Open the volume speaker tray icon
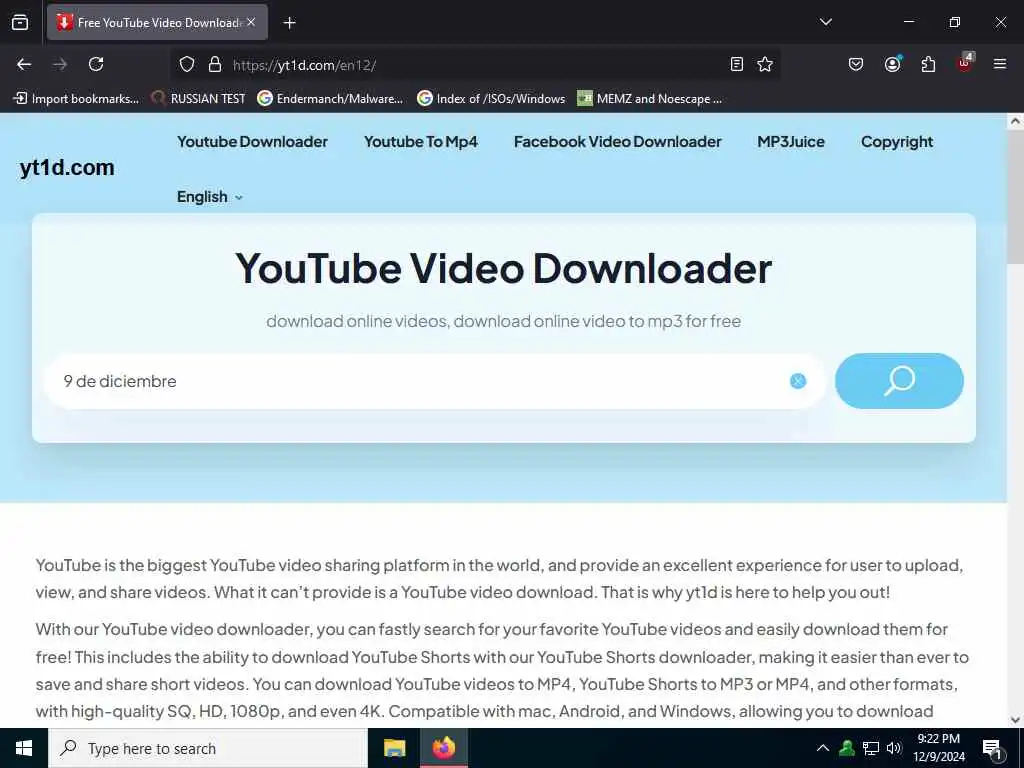Image resolution: width=1024 pixels, height=768 pixels. (x=894, y=748)
